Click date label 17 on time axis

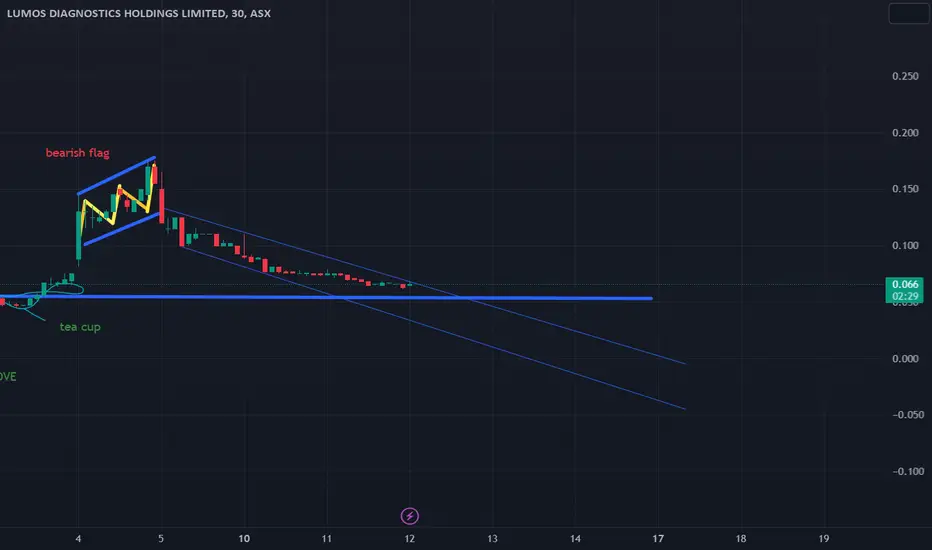[658, 539]
